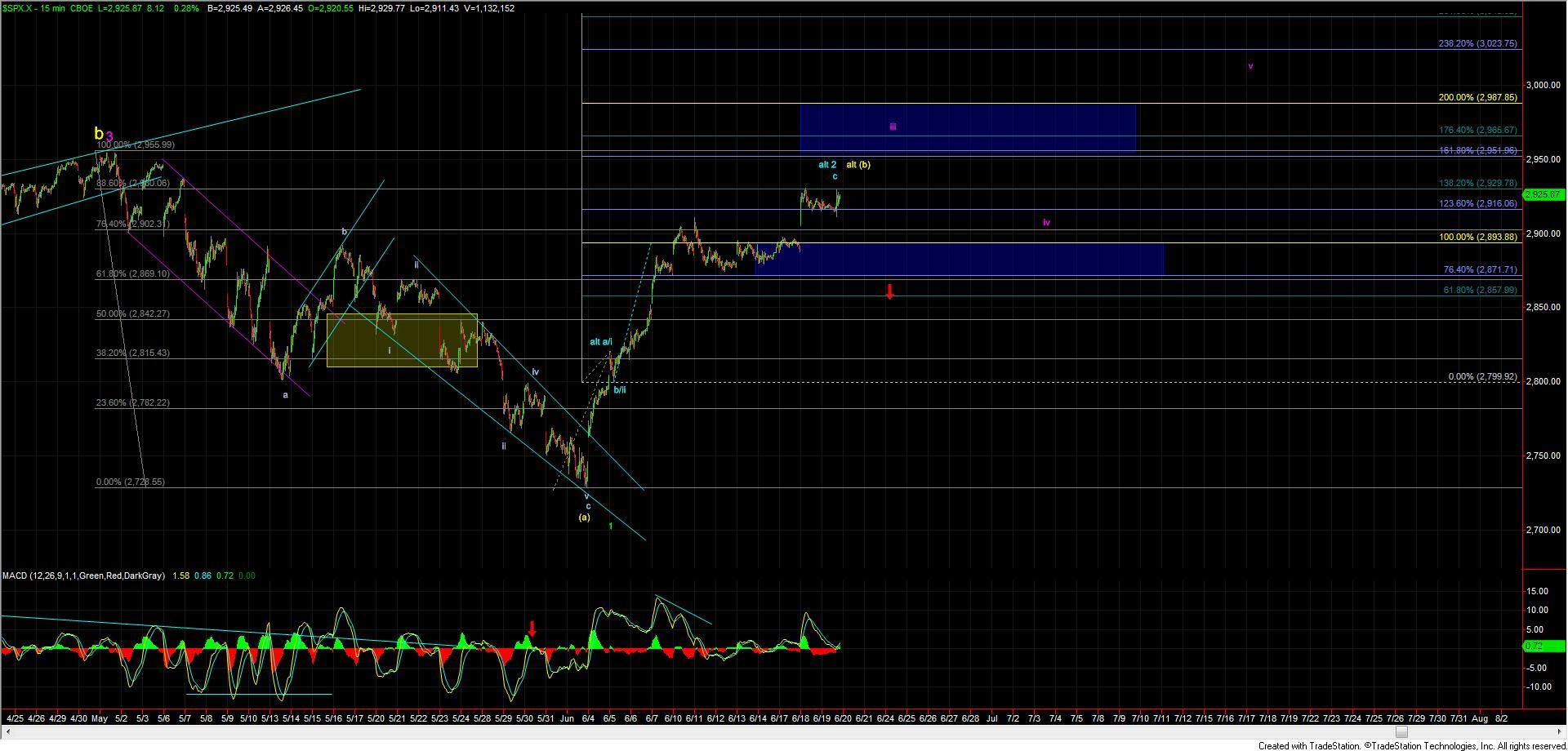The height and width of the screenshot is (751, 1568).
Task: Click the 'Jul' date on the time axis
Action: 992,718
